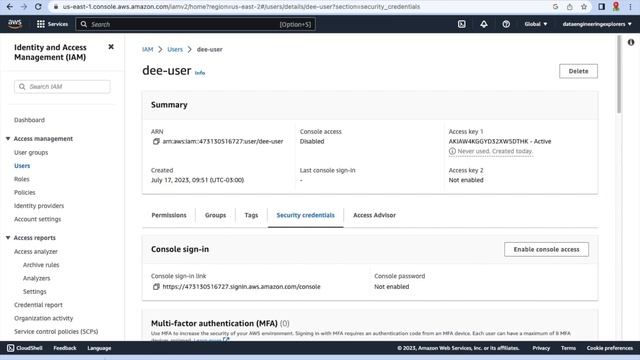
Task: Open Service control policies (SCPs)
Action: 56,331
